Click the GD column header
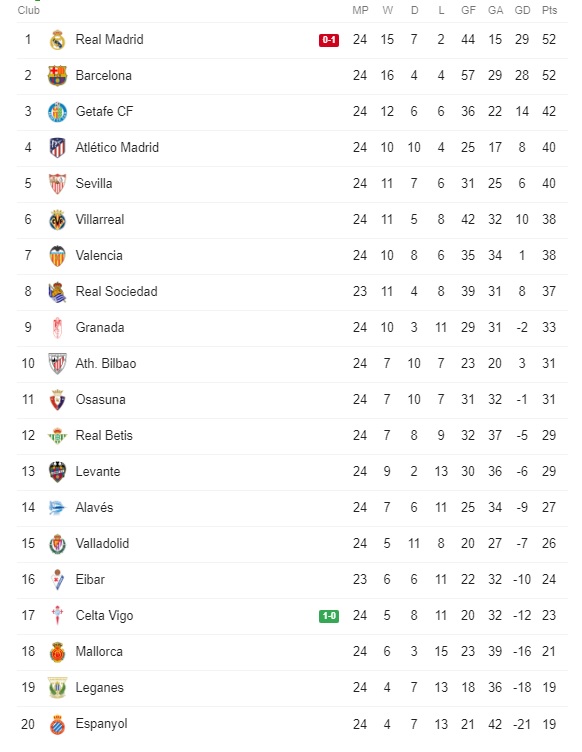This screenshot has width=582, height=752. 523,10
